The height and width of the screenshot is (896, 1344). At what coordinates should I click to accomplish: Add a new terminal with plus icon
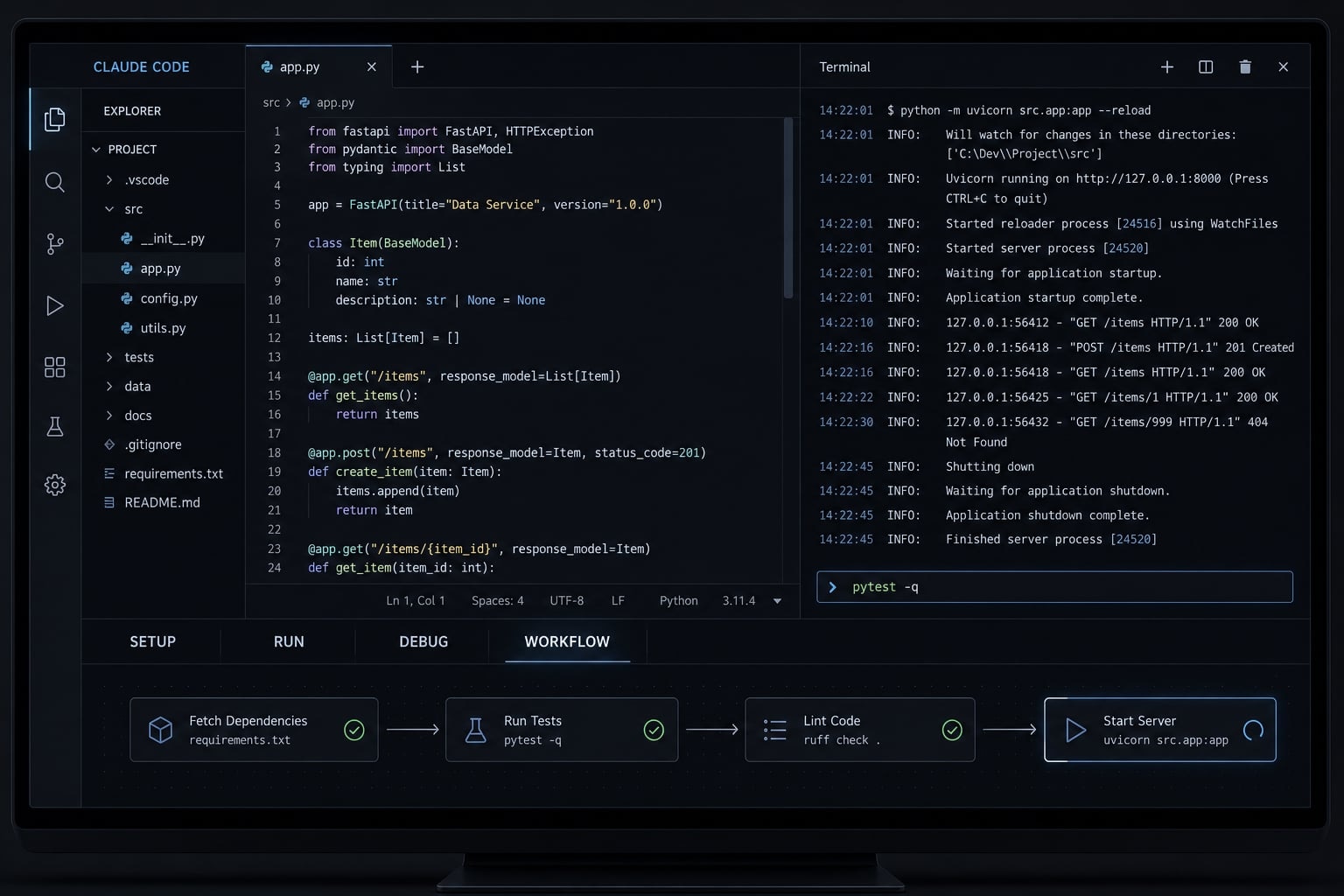pos(1166,66)
